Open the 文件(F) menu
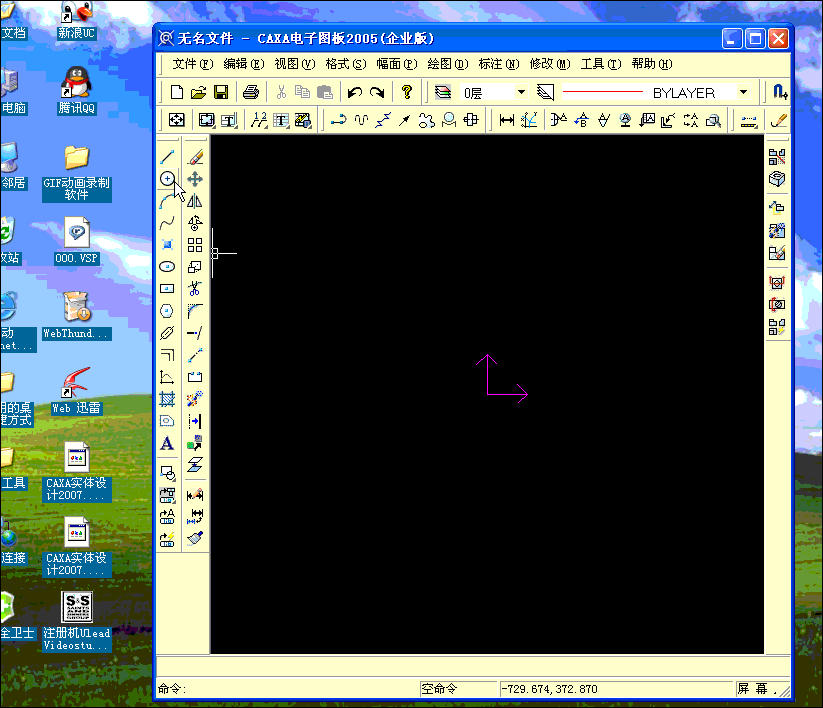Screen dimensions: 823x708 point(193,64)
